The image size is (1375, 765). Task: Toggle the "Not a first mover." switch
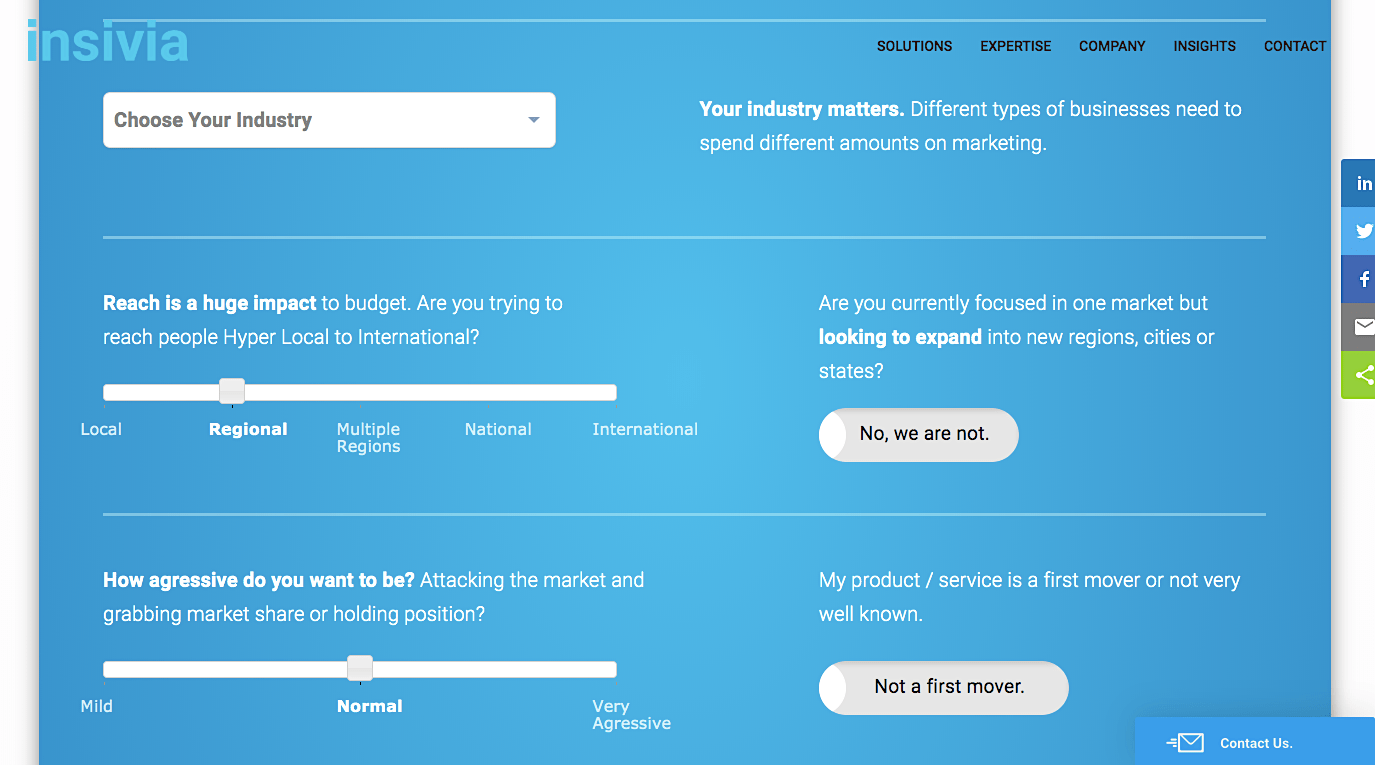pyautogui.click(x=943, y=687)
